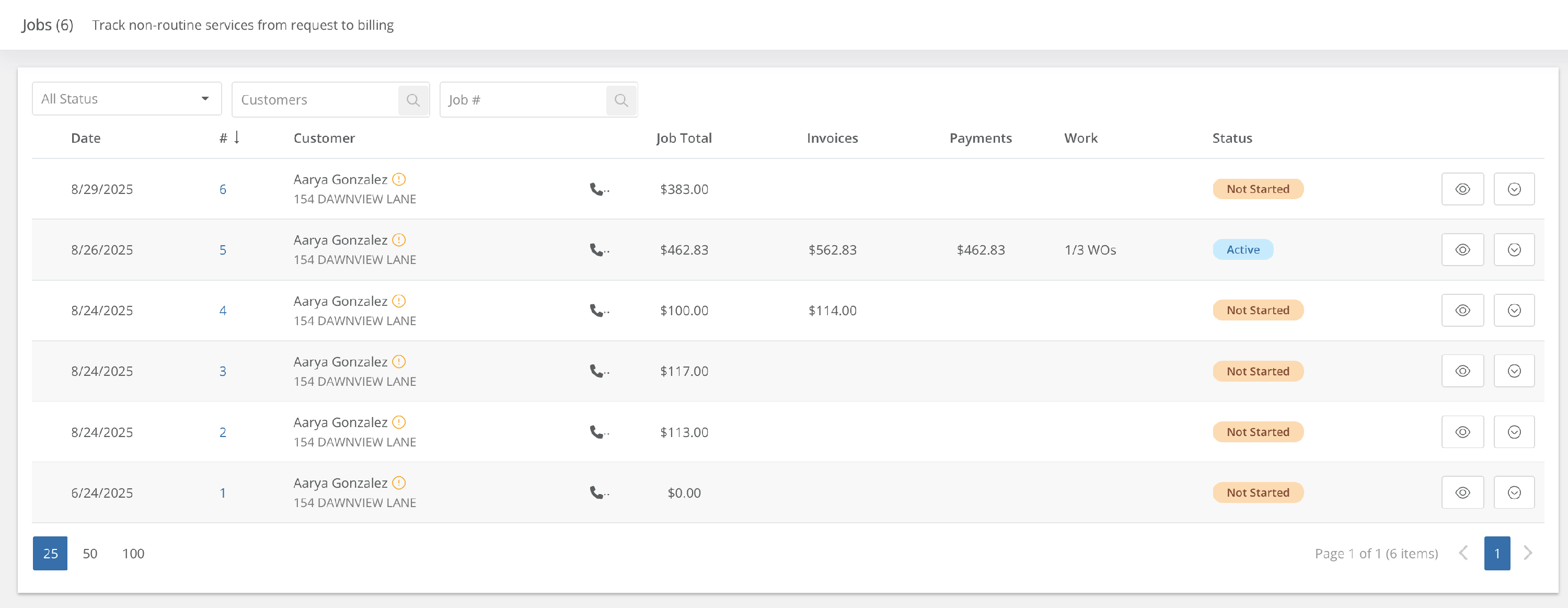Image resolution: width=1568 pixels, height=608 pixels.
Task: Click the Job # search magnifier icon
Action: [621, 100]
